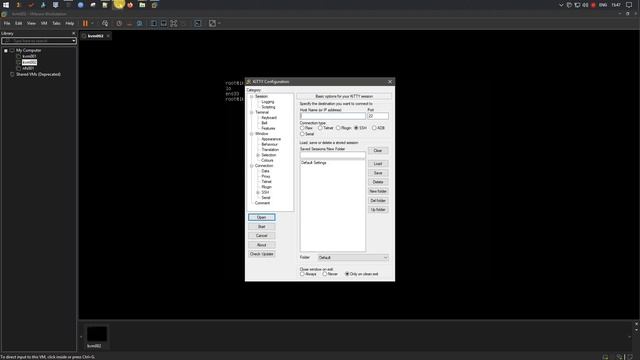Image resolution: width=640 pixels, height=360 pixels.
Task: Click the Check Update button
Action: coord(262,254)
